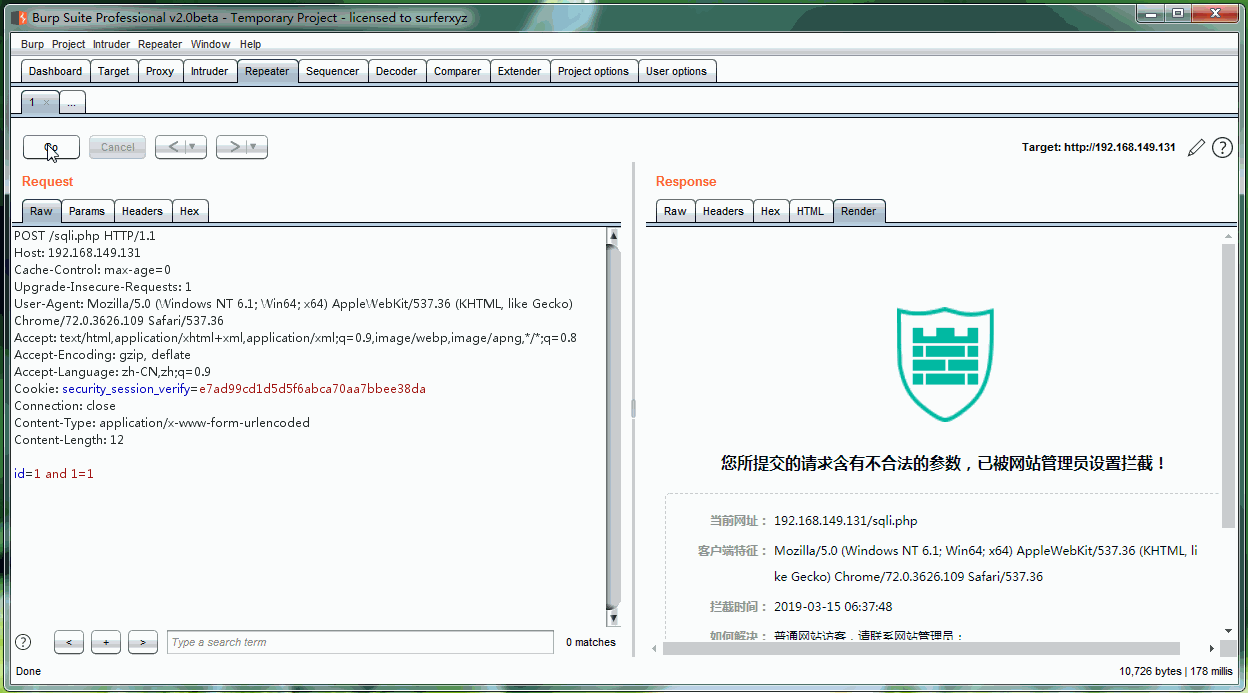Switch to the Intruder tool tab
The height and width of the screenshot is (693, 1248).
(x=210, y=71)
